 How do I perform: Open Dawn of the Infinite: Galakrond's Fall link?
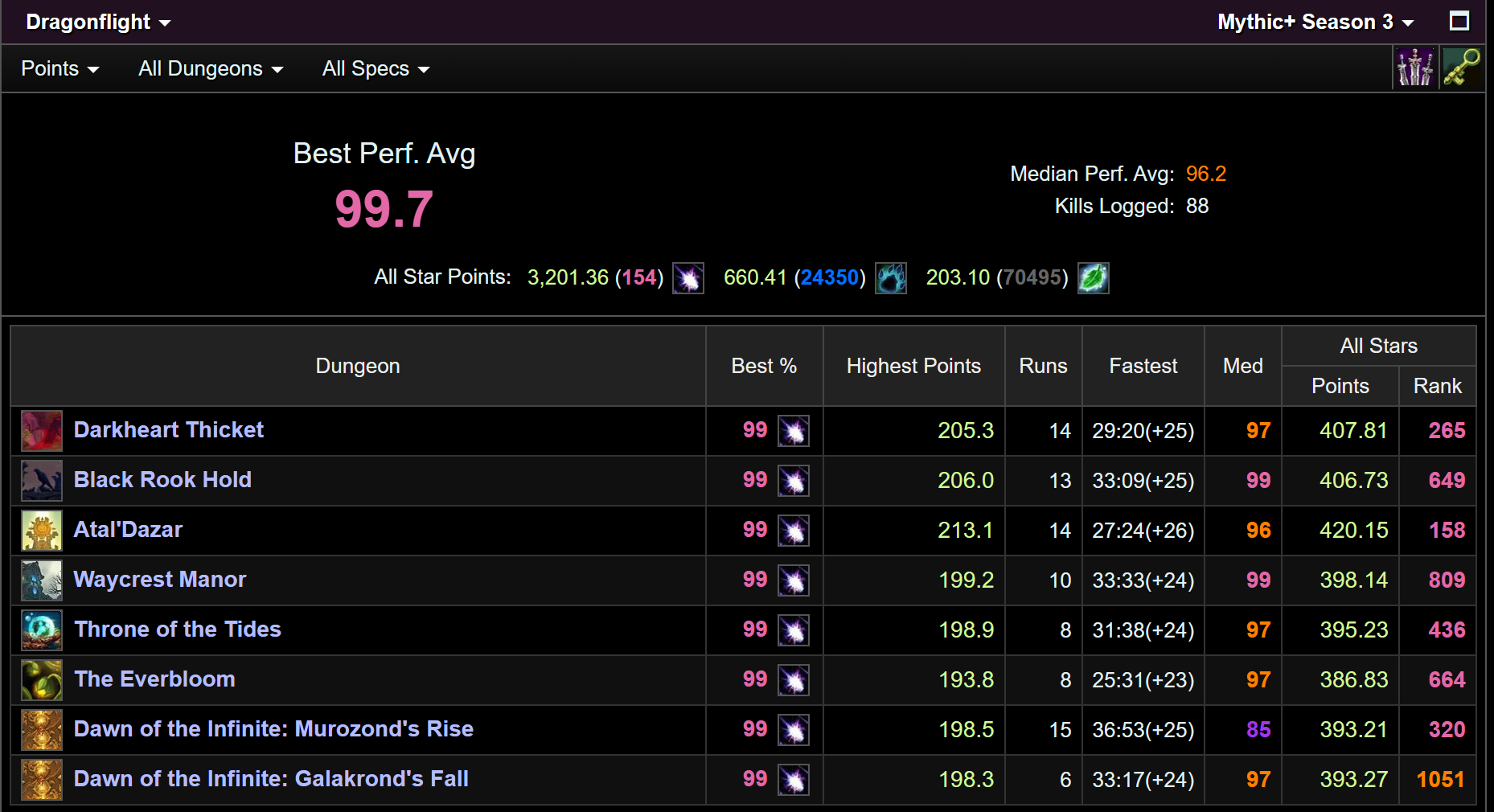point(271,778)
